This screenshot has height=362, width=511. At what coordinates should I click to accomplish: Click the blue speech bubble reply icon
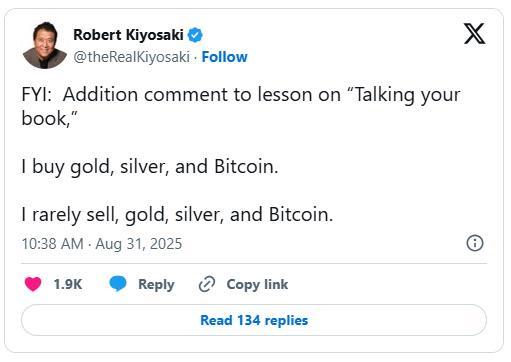(x=118, y=284)
